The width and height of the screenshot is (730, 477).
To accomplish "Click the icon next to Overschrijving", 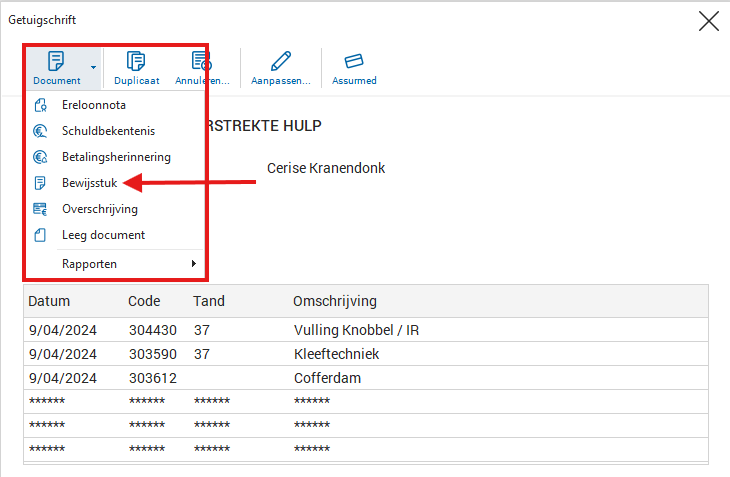I will click(x=40, y=209).
